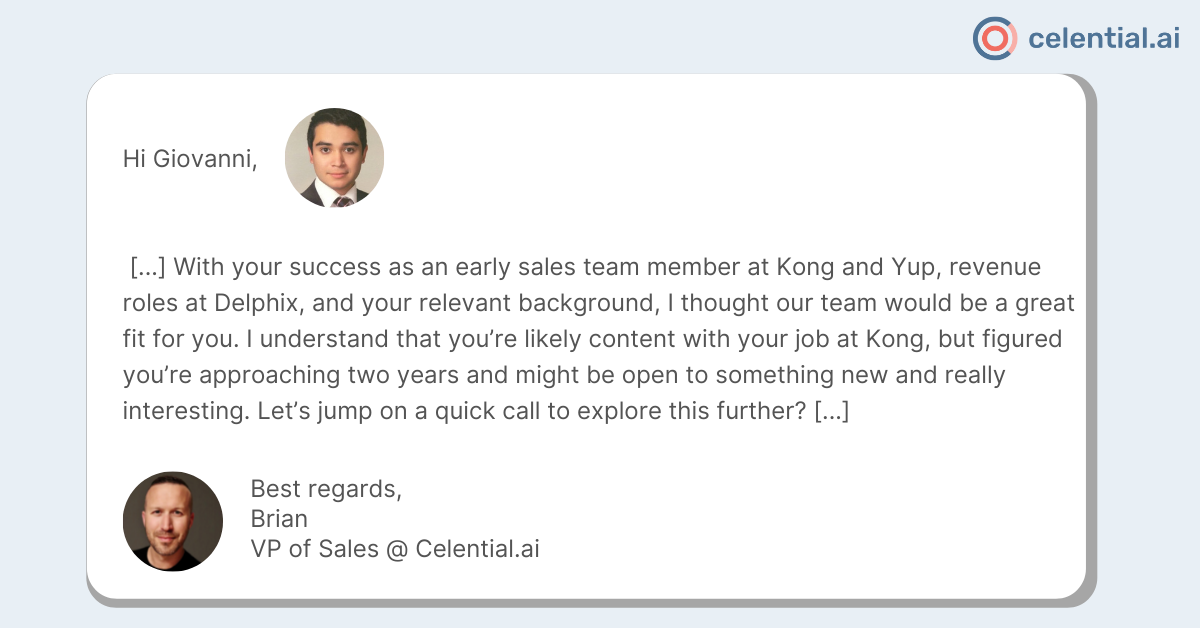Click the celential.ai circular logo icon
The height and width of the screenshot is (628, 1200).
[x=995, y=38]
